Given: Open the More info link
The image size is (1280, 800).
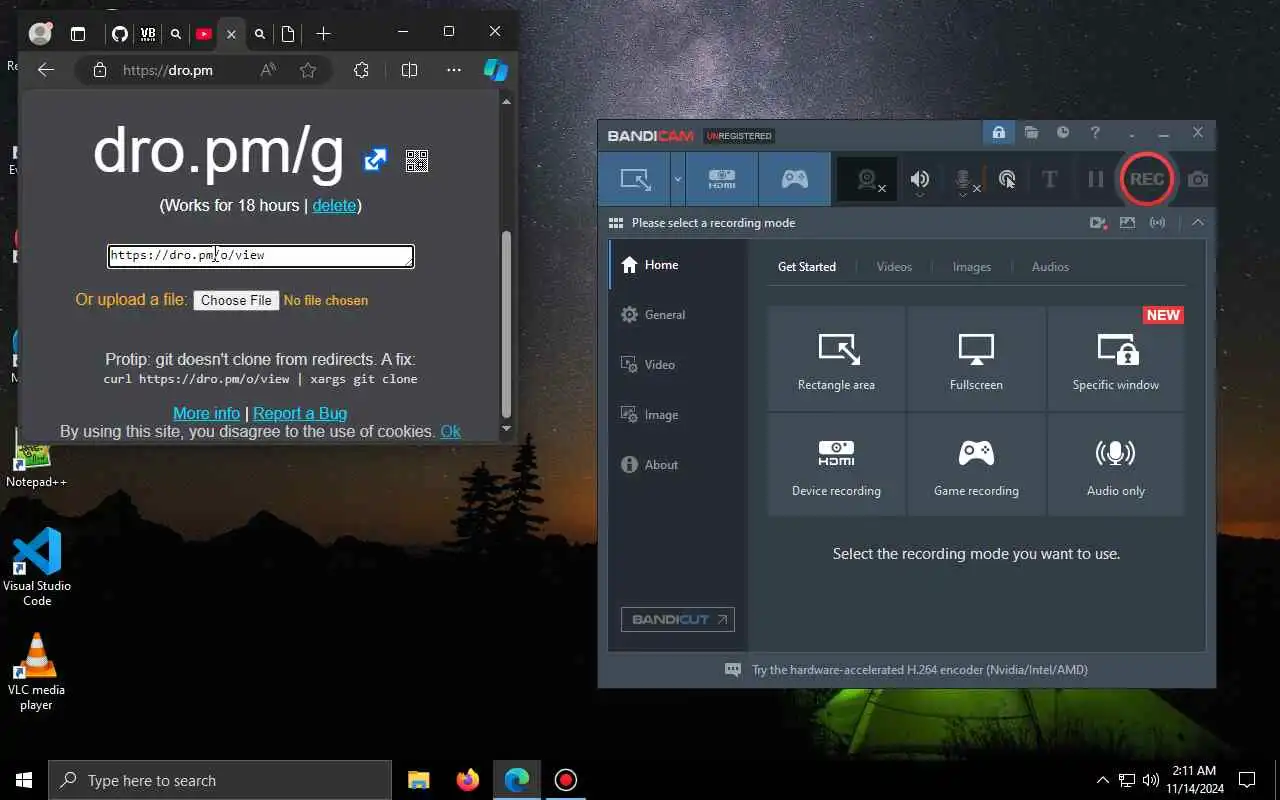Looking at the screenshot, I should coord(206,413).
